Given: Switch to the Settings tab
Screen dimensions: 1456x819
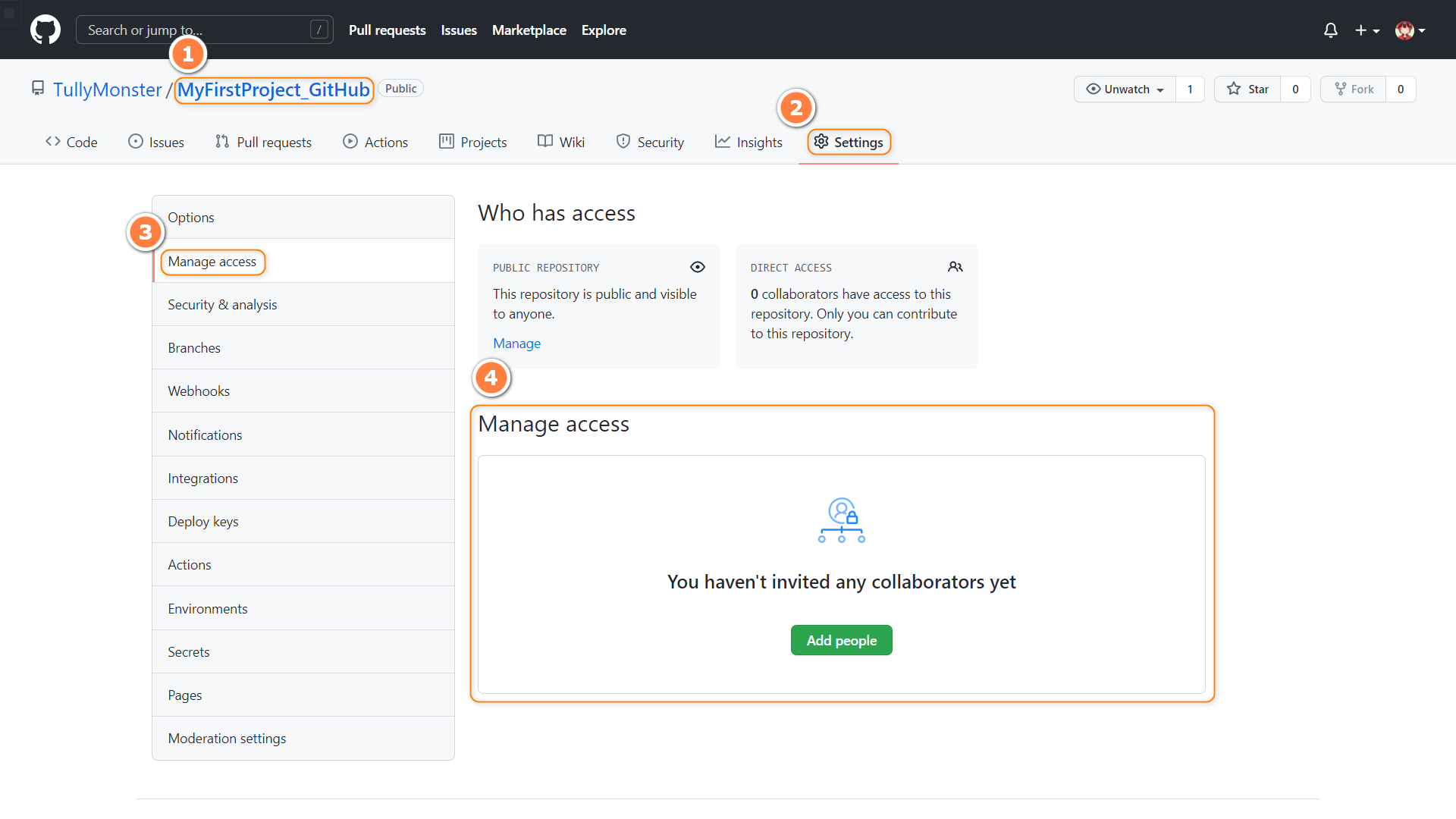Looking at the screenshot, I should 849,142.
